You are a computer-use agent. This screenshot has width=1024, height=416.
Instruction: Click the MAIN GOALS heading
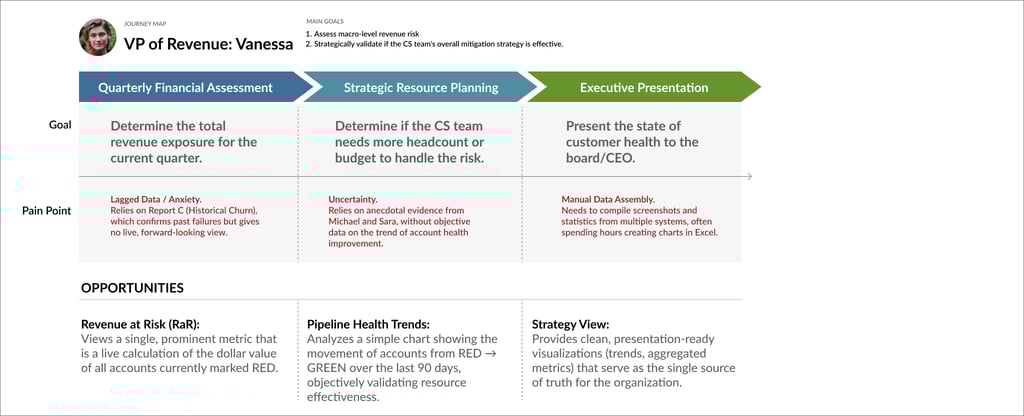tap(328, 21)
